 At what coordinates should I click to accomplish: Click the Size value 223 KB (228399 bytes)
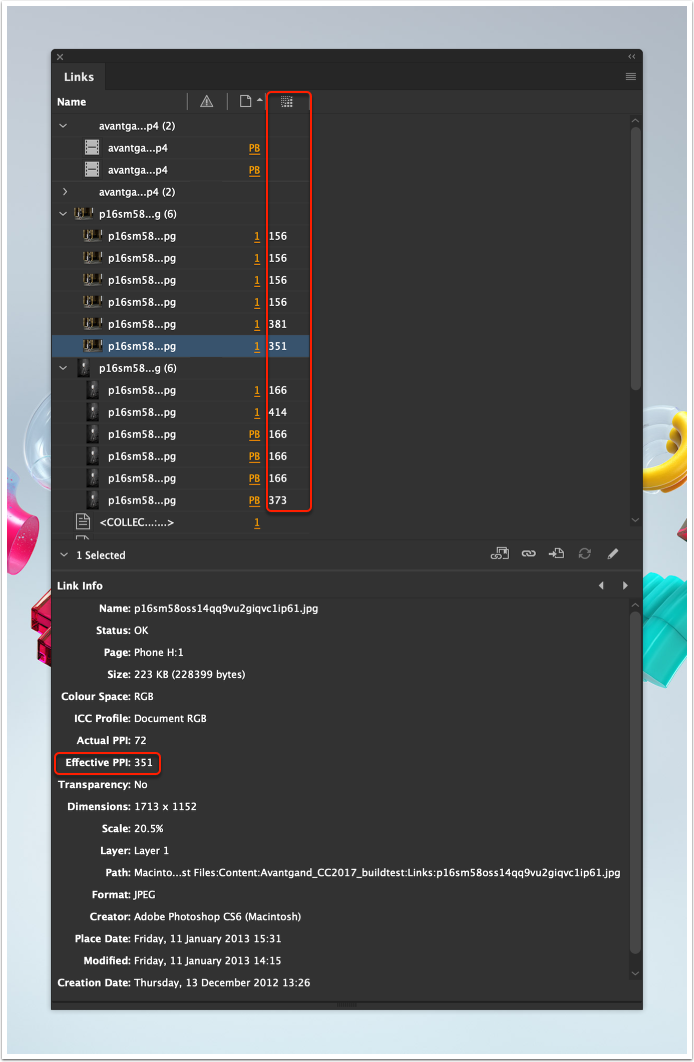tap(190, 675)
